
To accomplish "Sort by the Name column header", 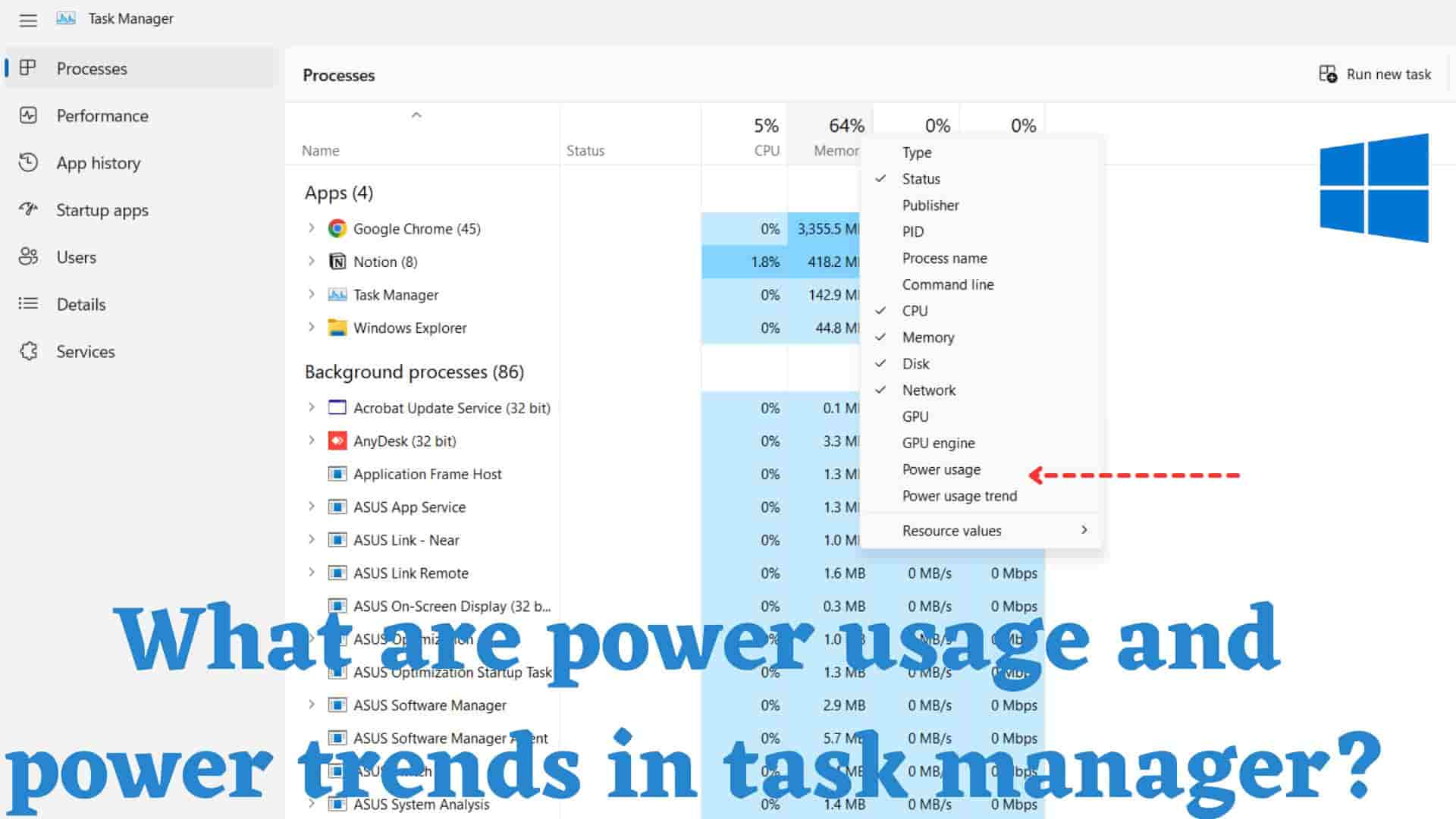I will [423, 134].
